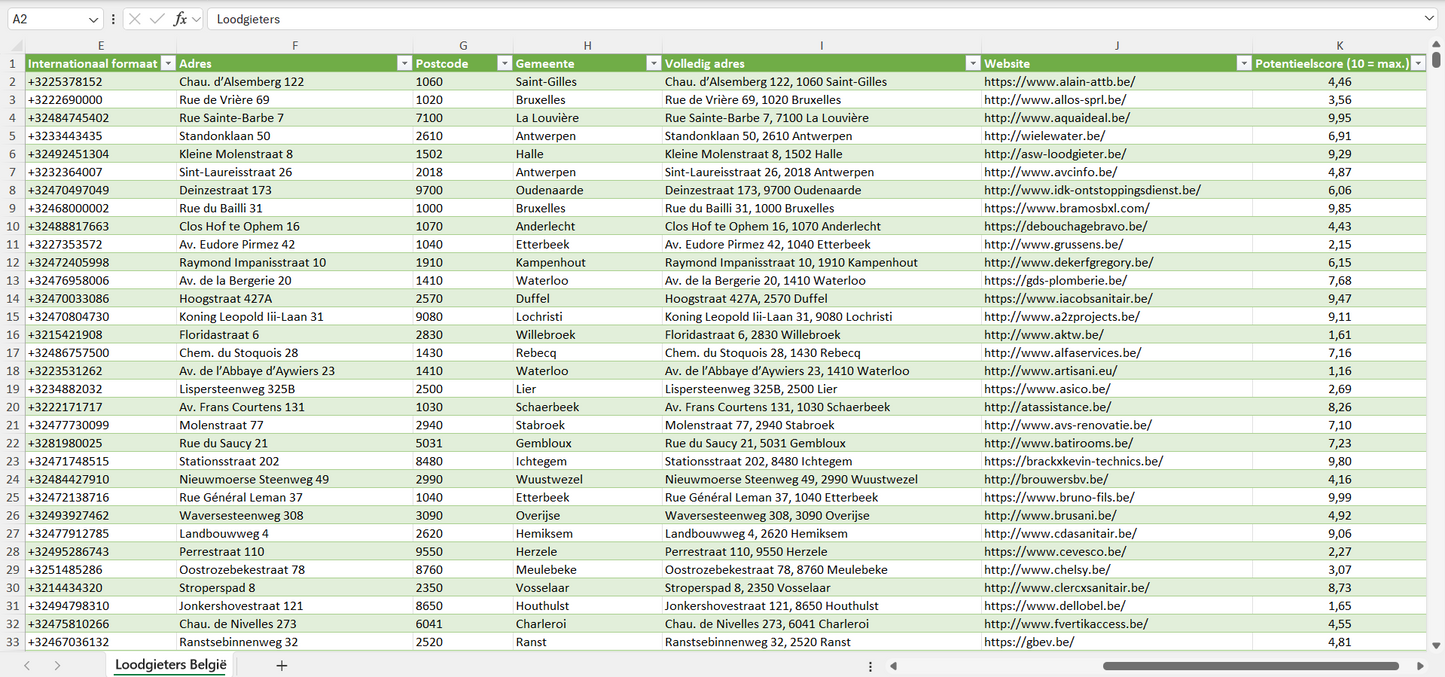Add a new sheet with plus icon

coord(282,665)
